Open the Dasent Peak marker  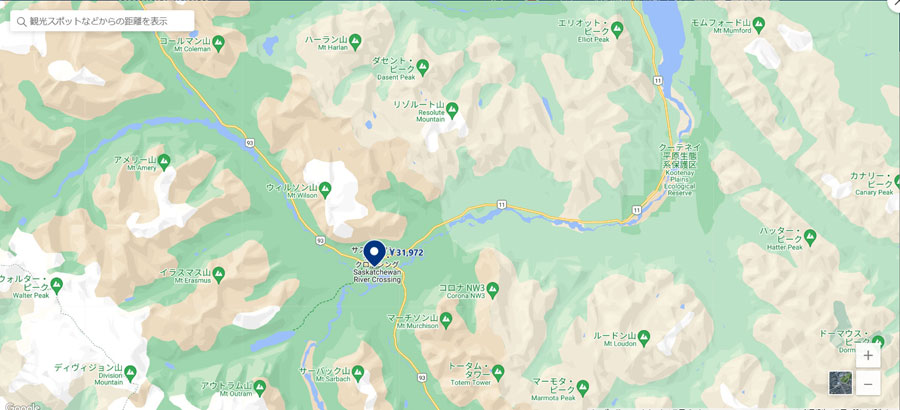(423, 65)
